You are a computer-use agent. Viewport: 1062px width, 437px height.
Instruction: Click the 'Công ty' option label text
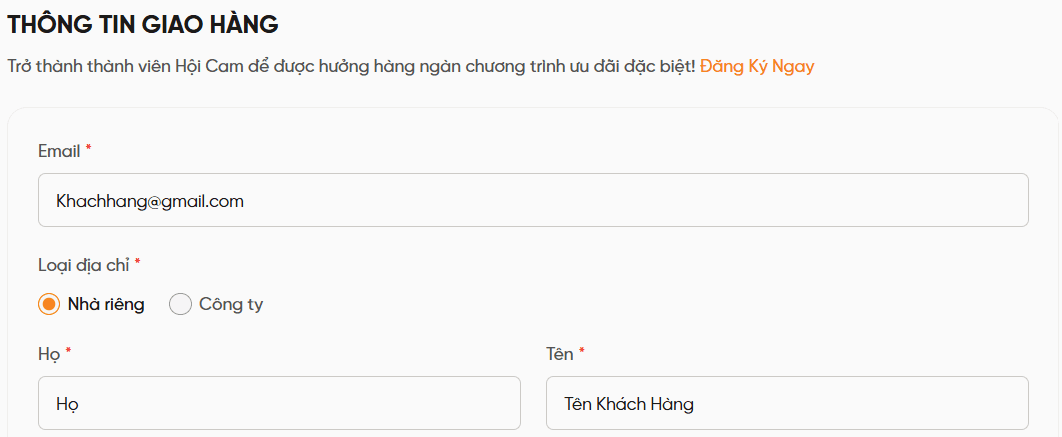[x=231, y=304]
